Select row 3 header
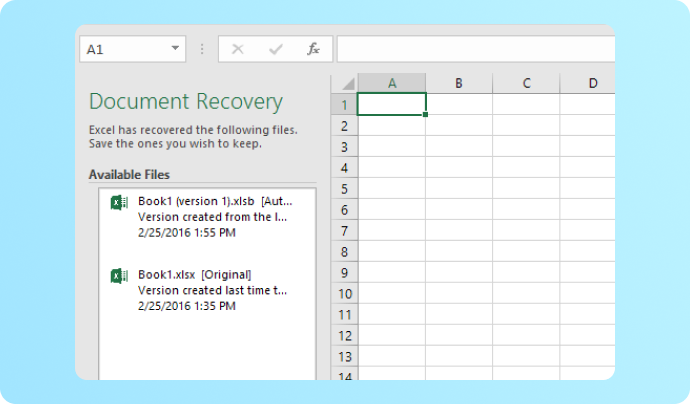This screenshot has width=690, height=404. coord(344,147)
